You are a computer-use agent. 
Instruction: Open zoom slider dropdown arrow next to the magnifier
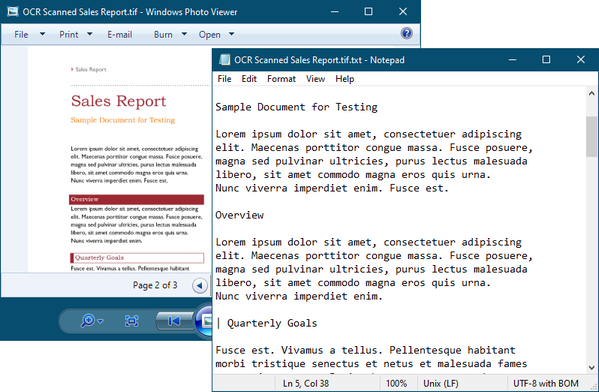pyautogui.click(x=100, y=321)
